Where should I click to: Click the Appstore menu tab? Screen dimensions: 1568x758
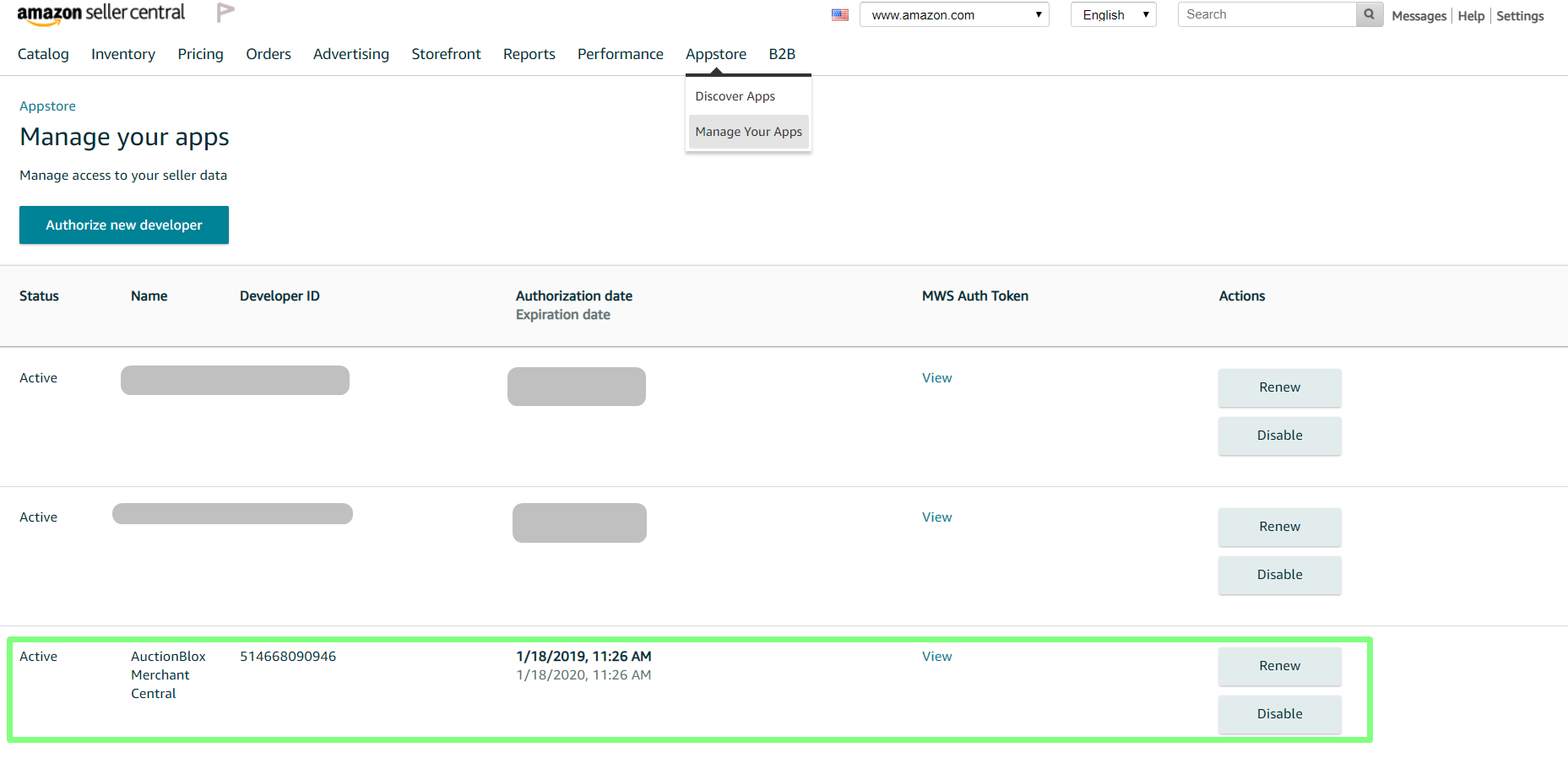click(x=716, y=54)
